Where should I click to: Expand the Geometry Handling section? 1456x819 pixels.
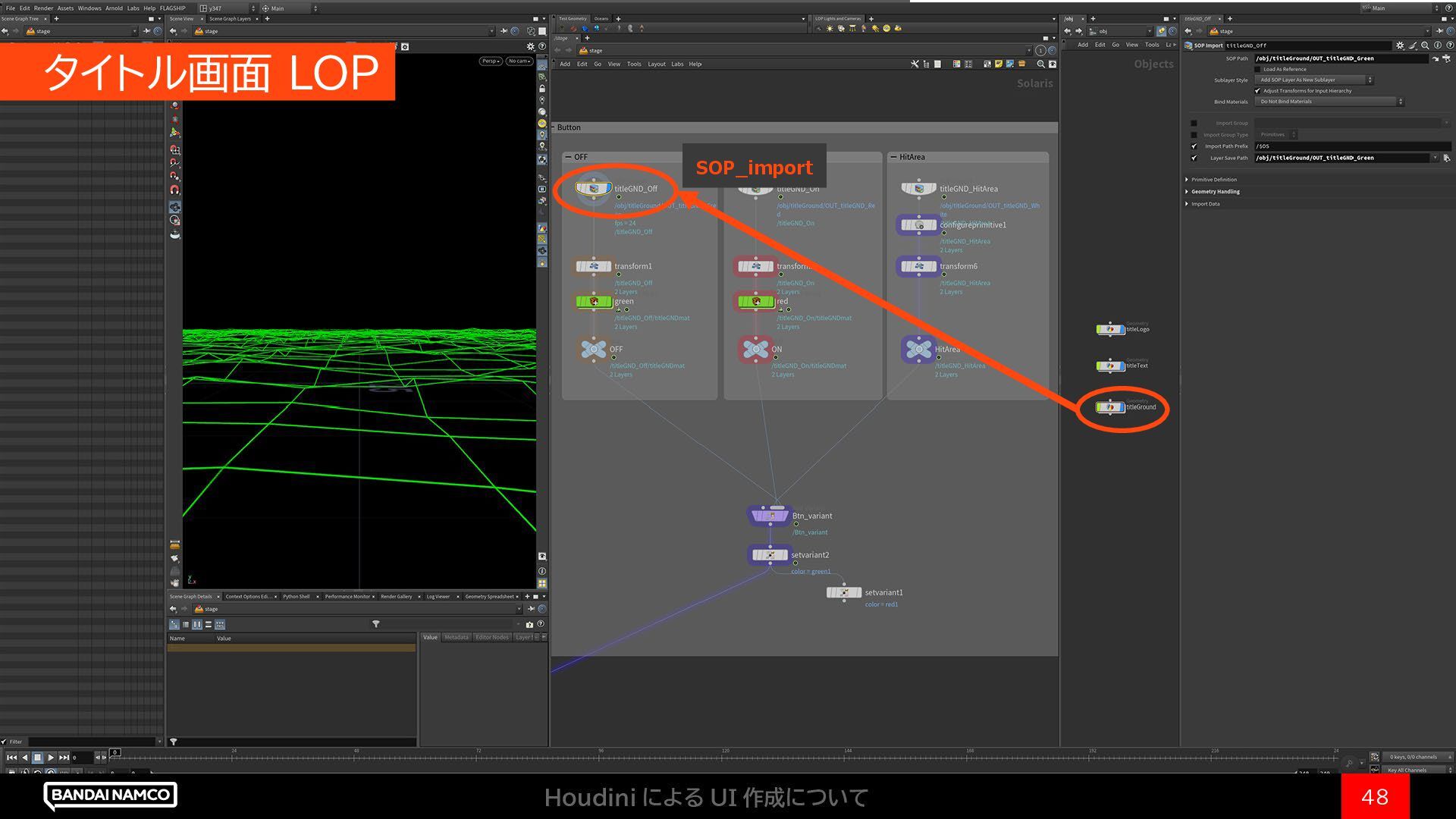pos(1215,192)
